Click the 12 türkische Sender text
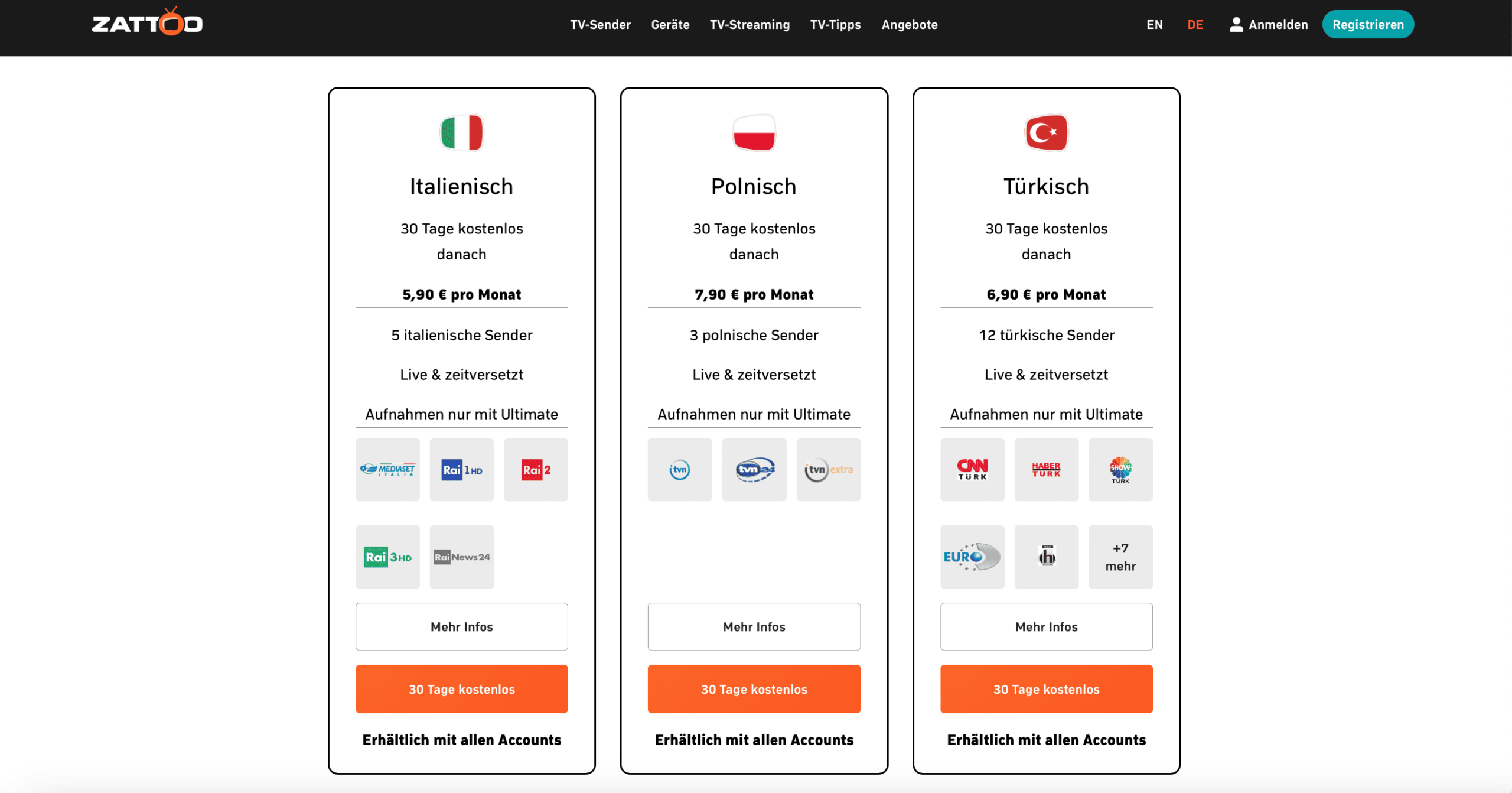Image resolution: width=1512 pixels, height=793 pixels. tap(1047, 335)
